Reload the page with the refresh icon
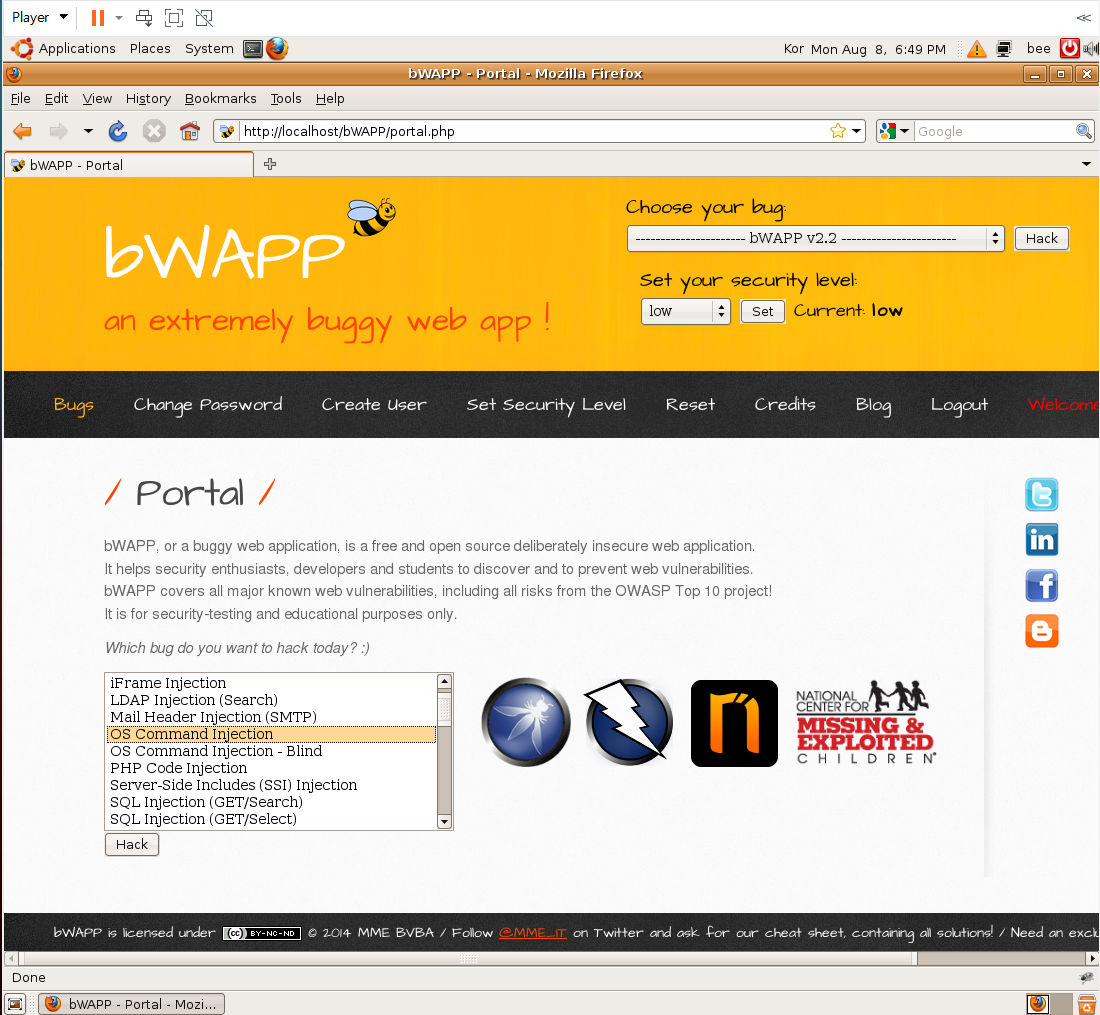 click(x=118, y=131)
